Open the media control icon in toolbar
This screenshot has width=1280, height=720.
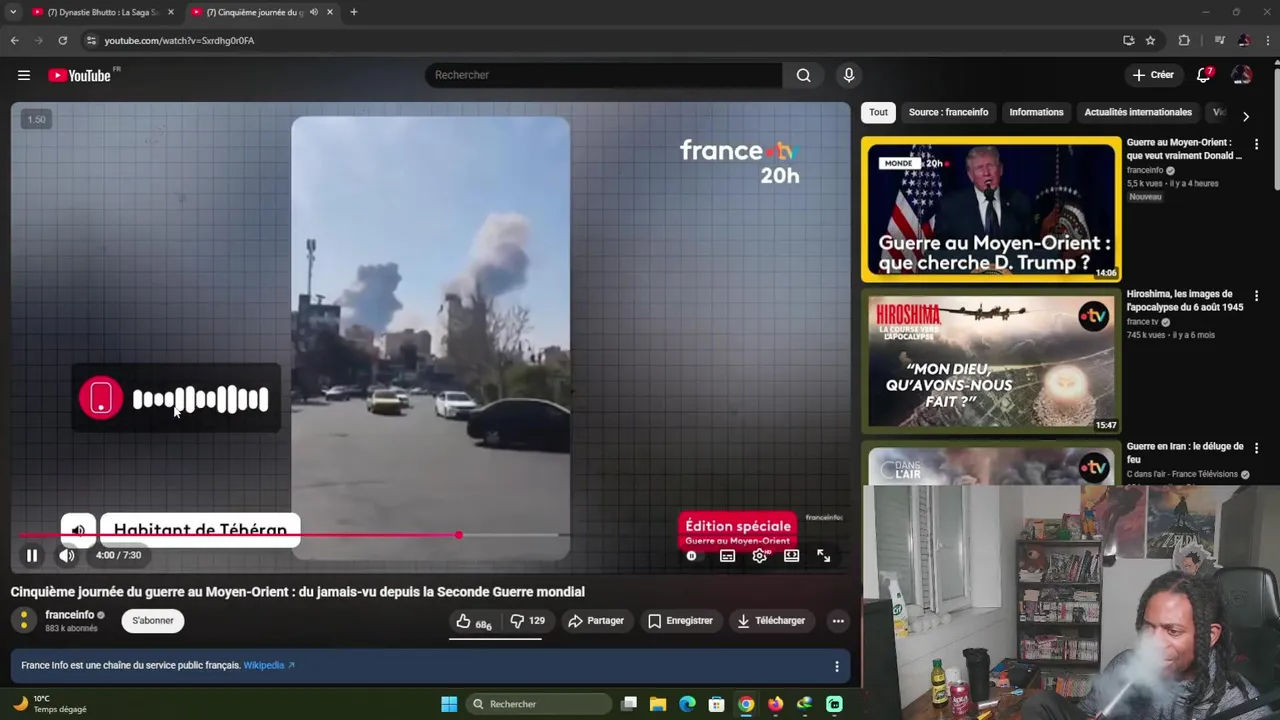pyautogui.click(x=1219, y=40)
